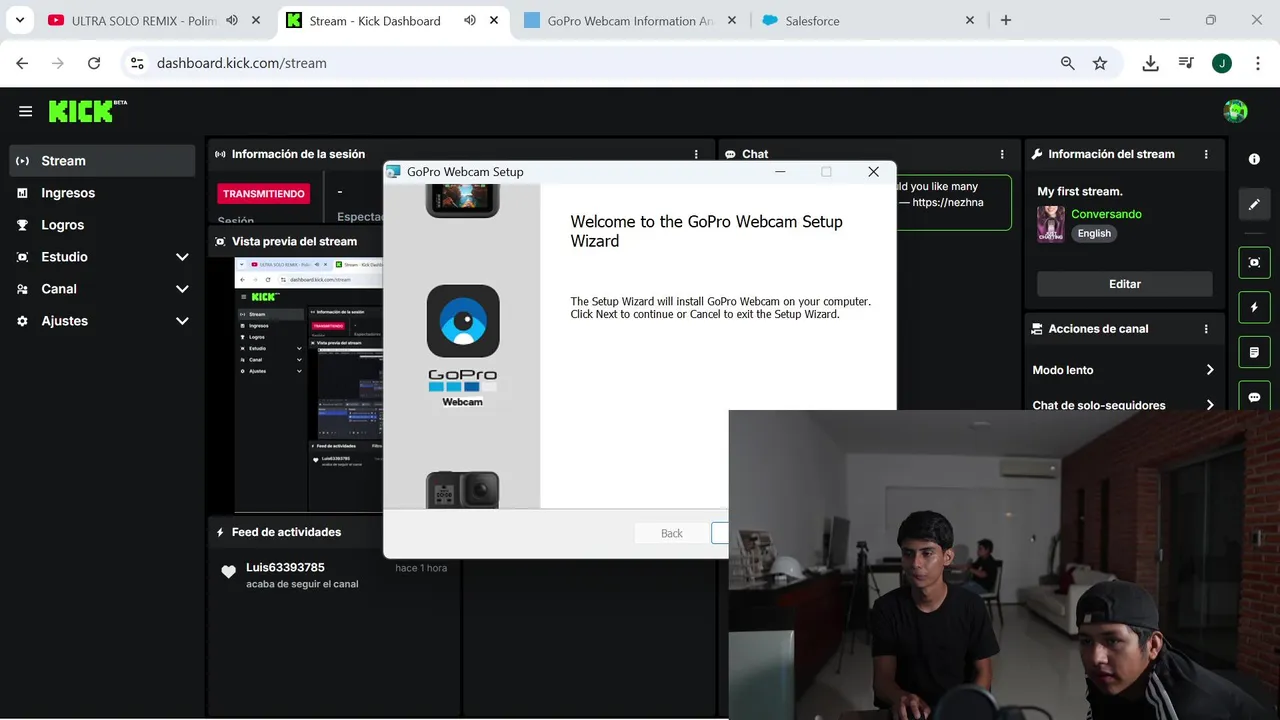Bookmark this page with the star icon
The height and width of the screenshot is (720, 1280).
tap(1100, 63)
